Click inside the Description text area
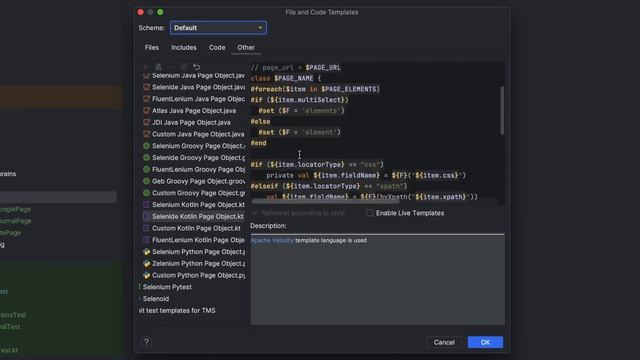 click(x=378, y=280)
